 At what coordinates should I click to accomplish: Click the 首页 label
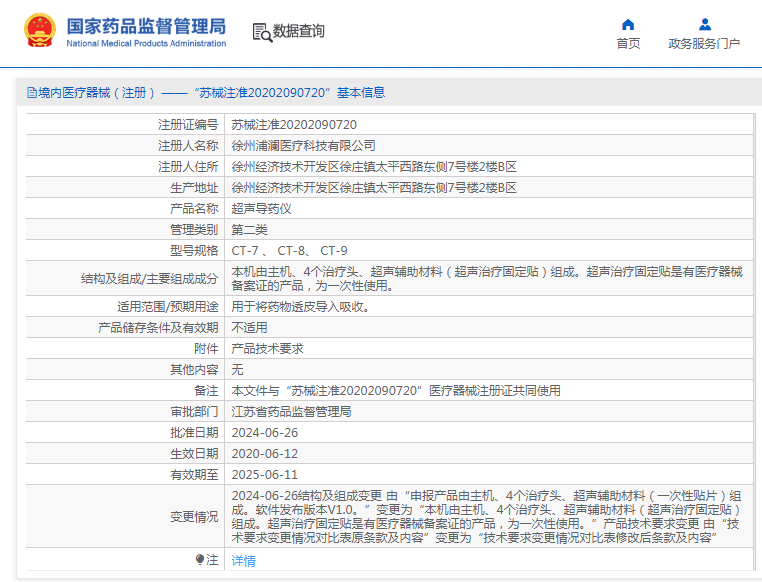[628, 44]
